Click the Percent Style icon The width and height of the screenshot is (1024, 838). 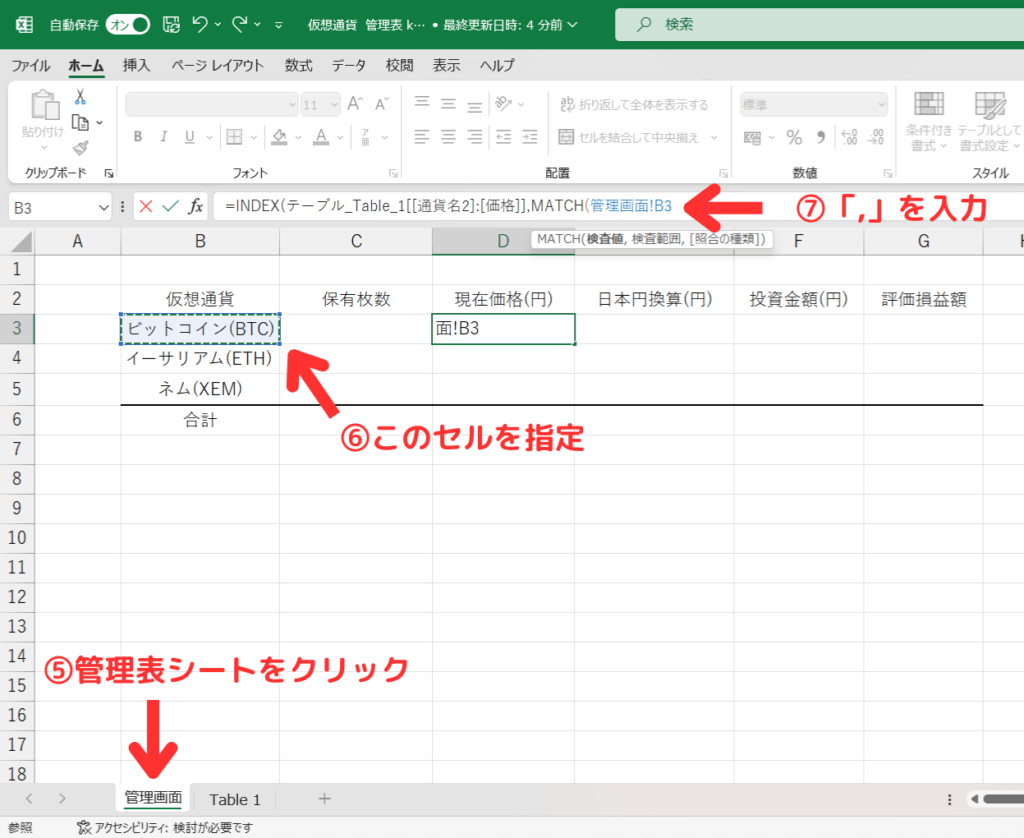coord(793,135)
